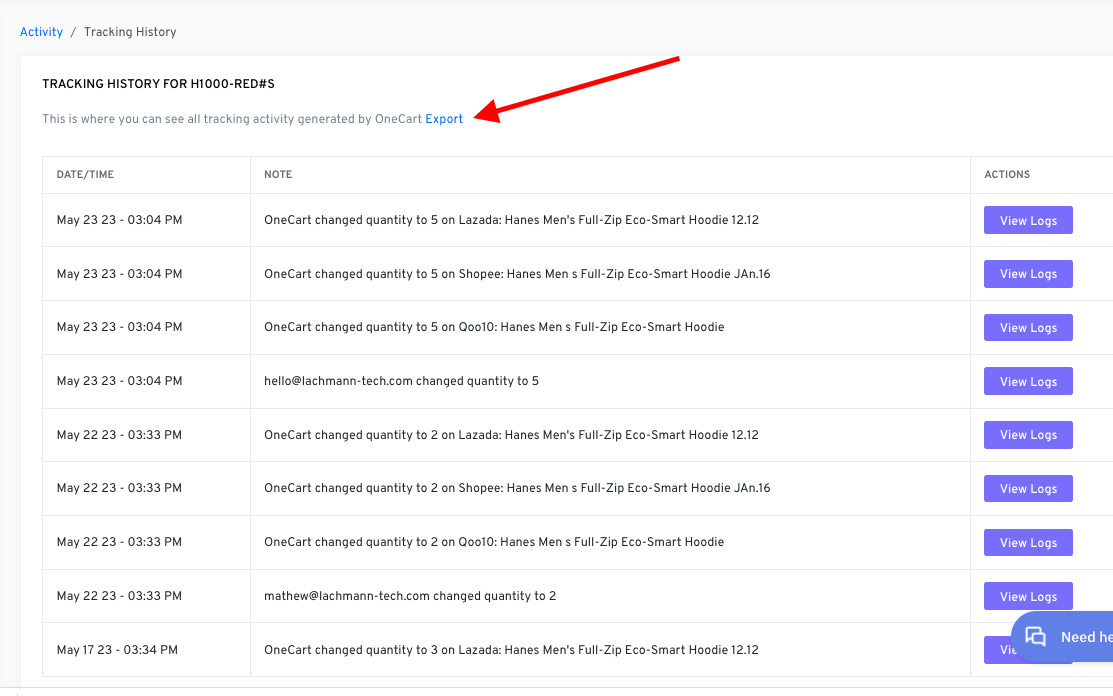Click the hello@lachmann-tech.com quantity note

coord(401,381)
